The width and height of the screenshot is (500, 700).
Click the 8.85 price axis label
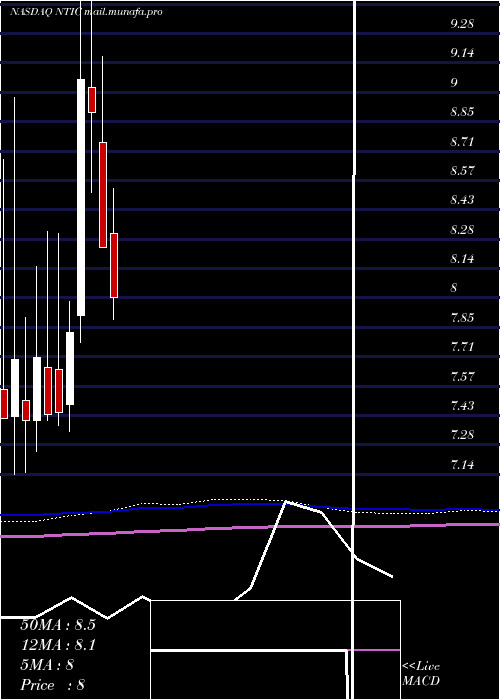click(x=462, y=112)
